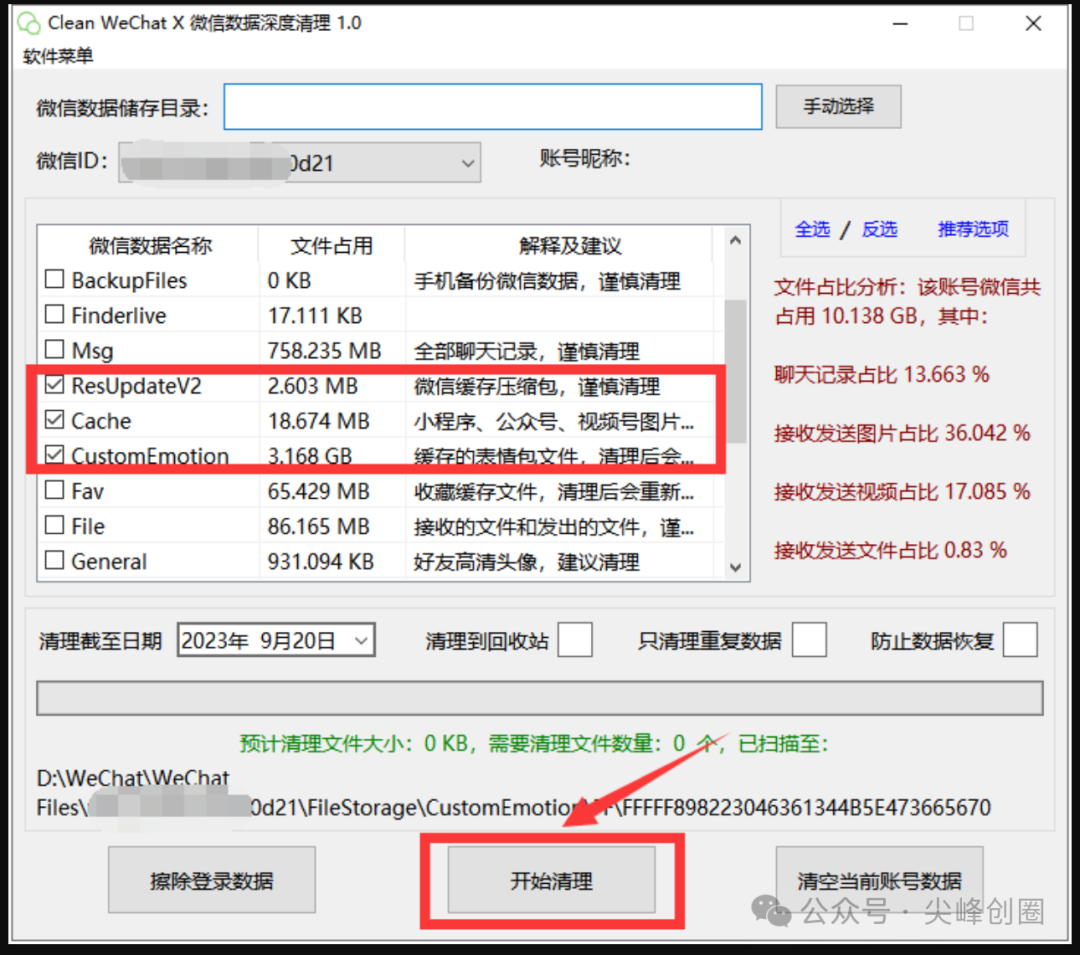
Task: Click 好友高清头像，建议清理 description
Action: point(527,562)
